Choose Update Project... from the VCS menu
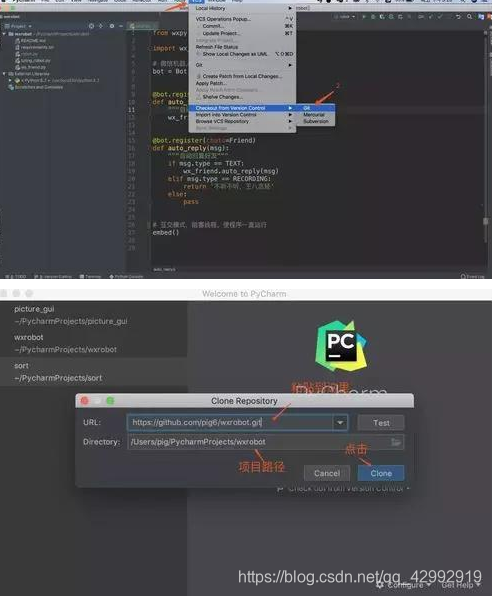 click(x=242, y=33)
